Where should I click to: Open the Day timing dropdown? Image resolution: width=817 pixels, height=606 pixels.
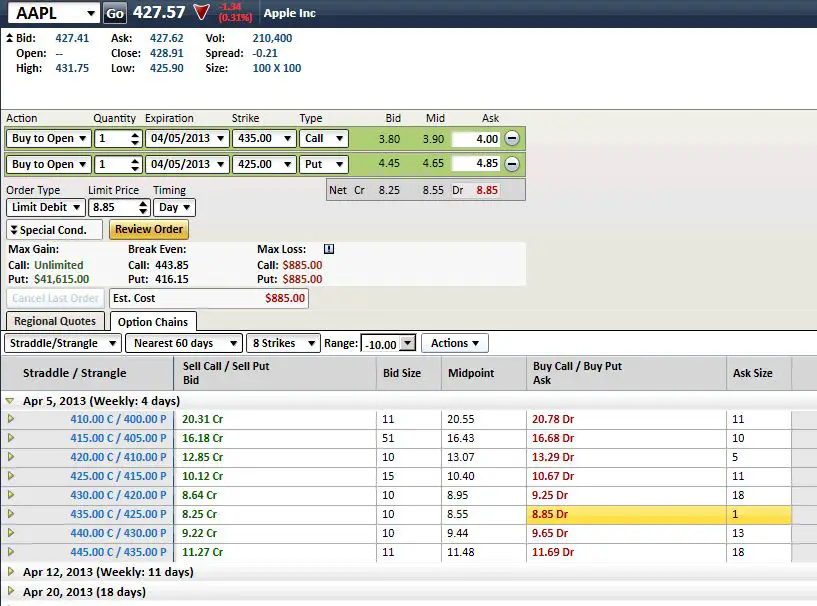175,207
